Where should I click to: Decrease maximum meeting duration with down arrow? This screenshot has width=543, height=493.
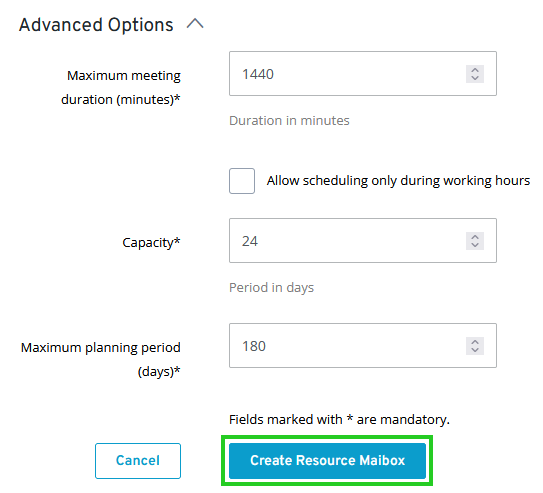click(x=475, y=78)
